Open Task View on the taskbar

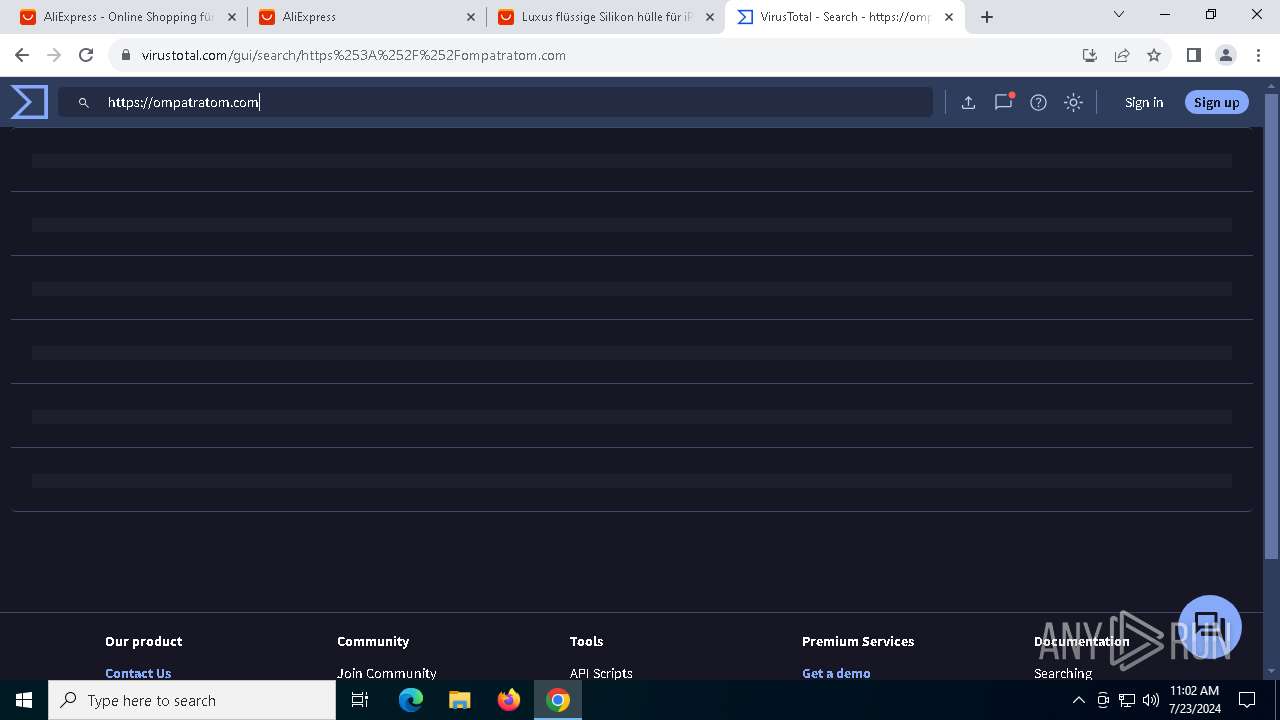tap(360, 700)
